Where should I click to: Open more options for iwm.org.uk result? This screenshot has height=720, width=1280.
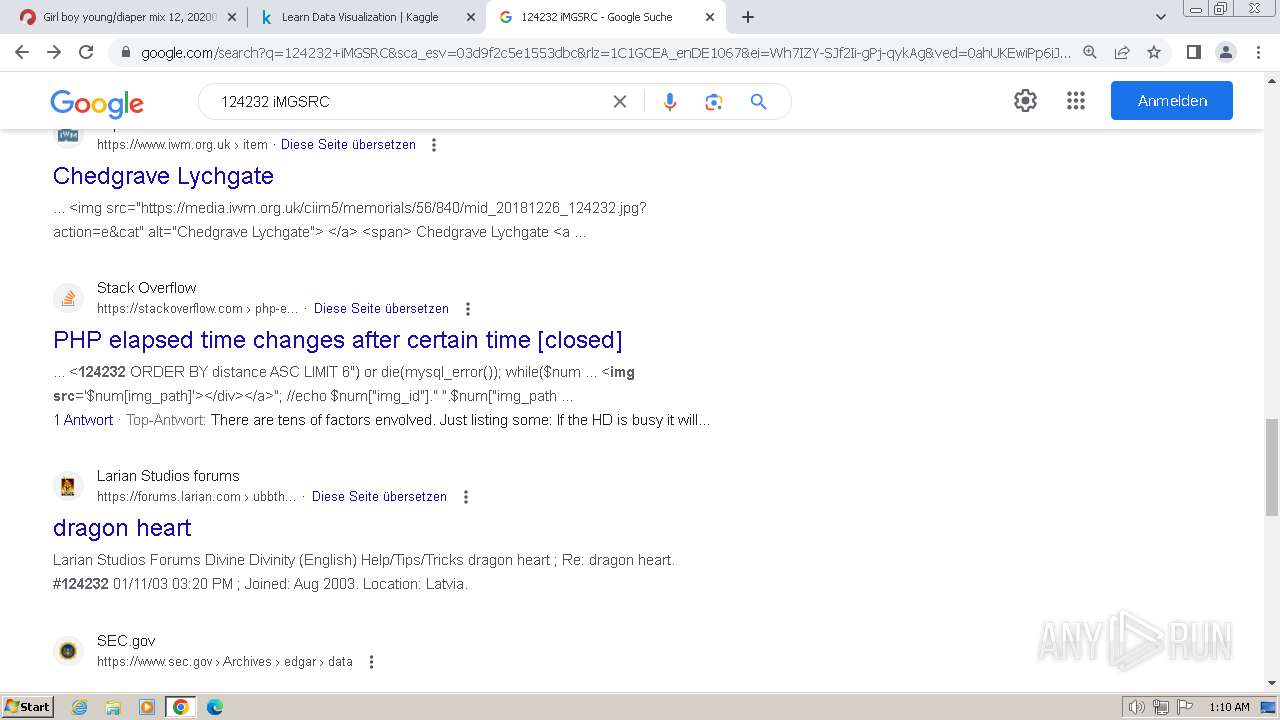click(434, 145)
